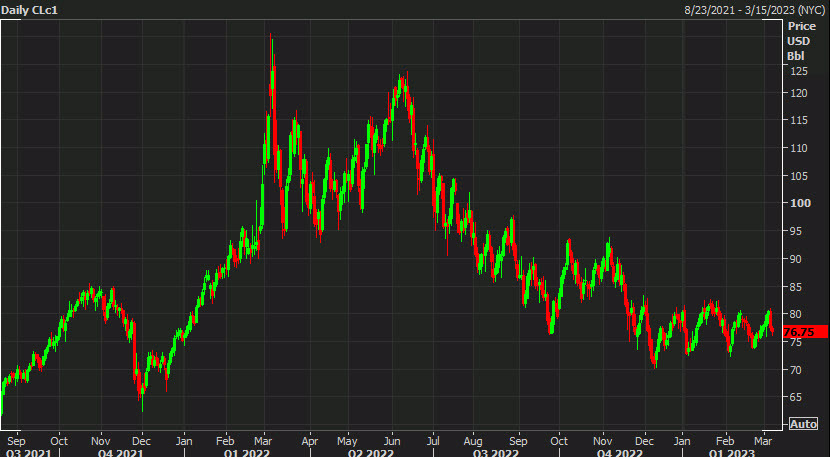
Task: Click the Sep label in Q3 2021
Action: click(17, 441)
